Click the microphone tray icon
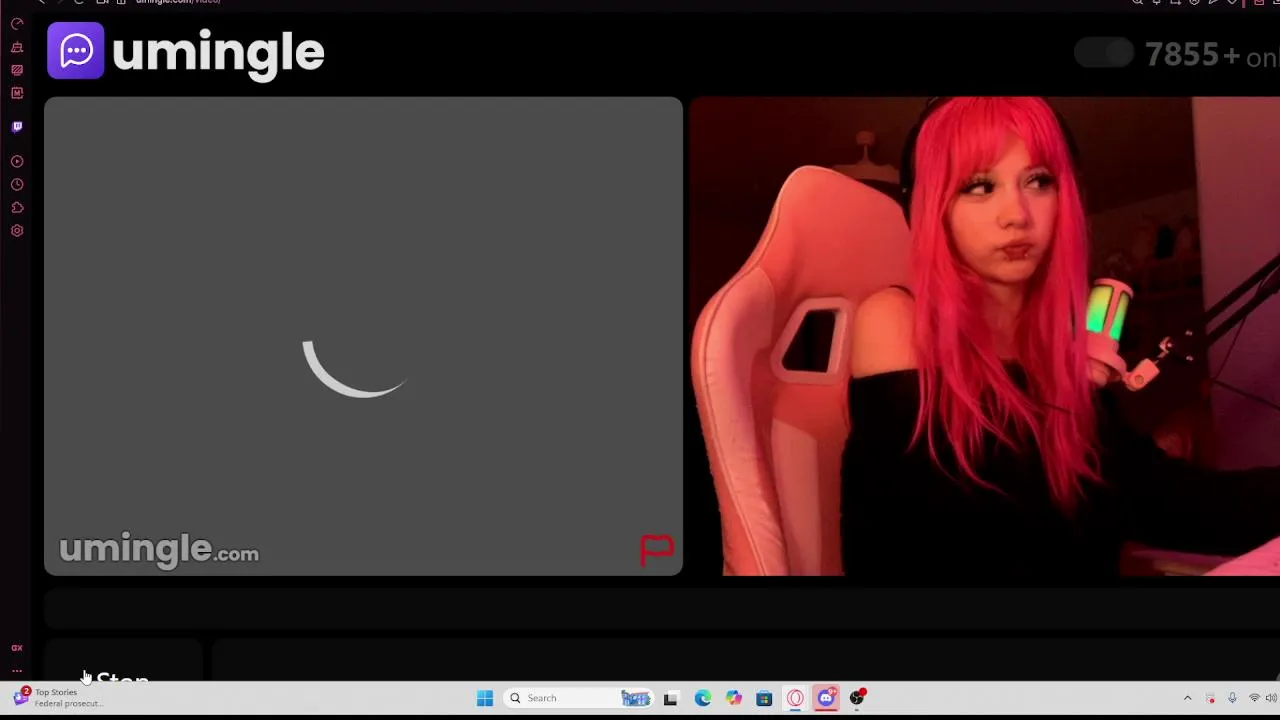1280x720 pixels. [x=1232, y=698]
